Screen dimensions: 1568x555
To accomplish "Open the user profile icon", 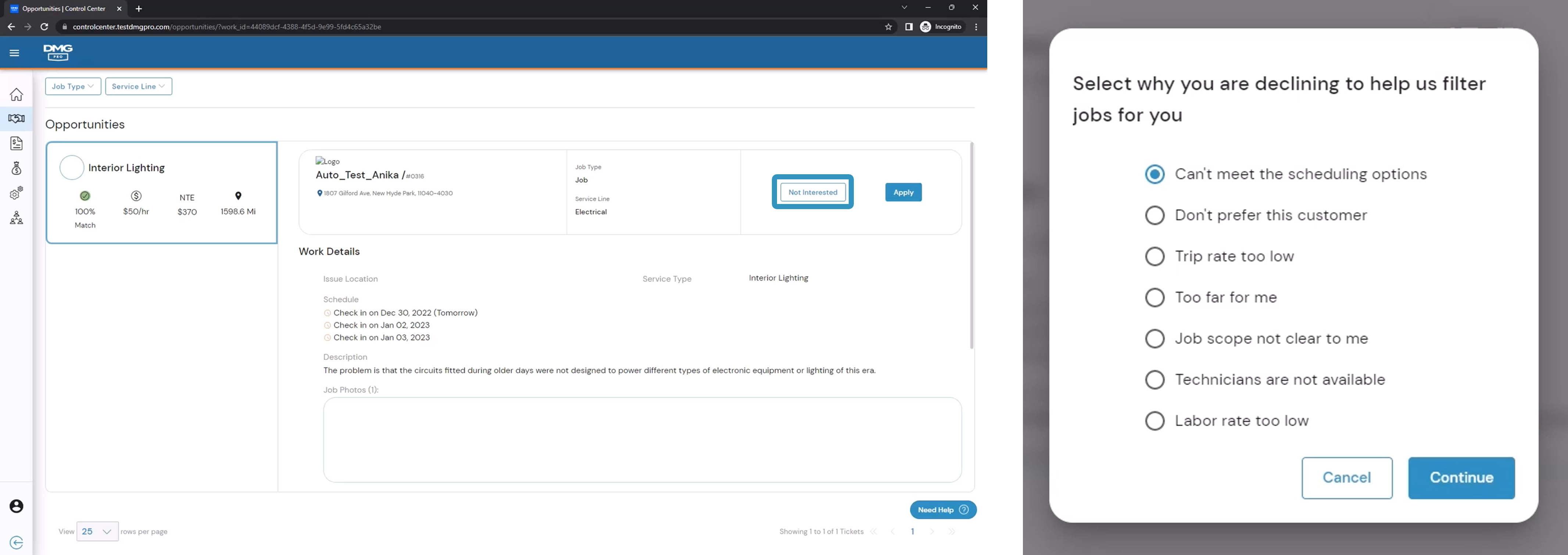I will 17,506.
